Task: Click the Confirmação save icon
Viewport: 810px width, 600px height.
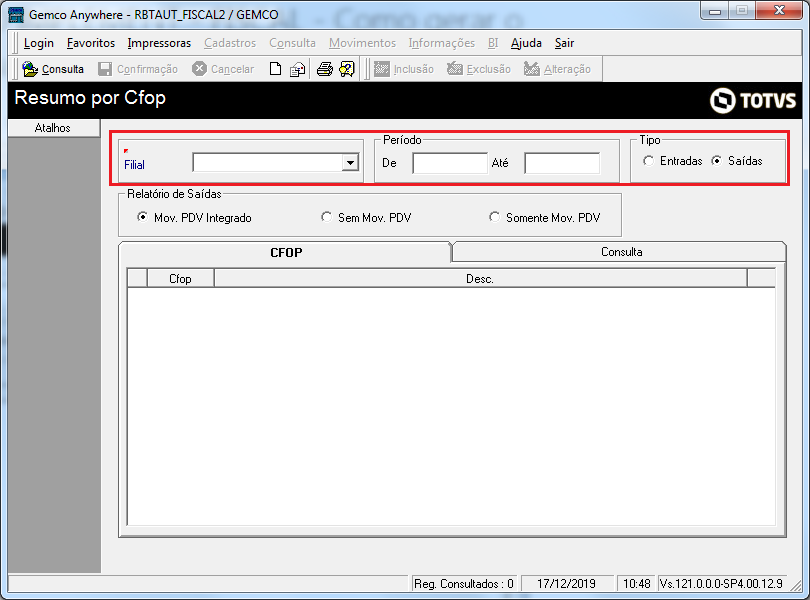Action: [105, 69]
